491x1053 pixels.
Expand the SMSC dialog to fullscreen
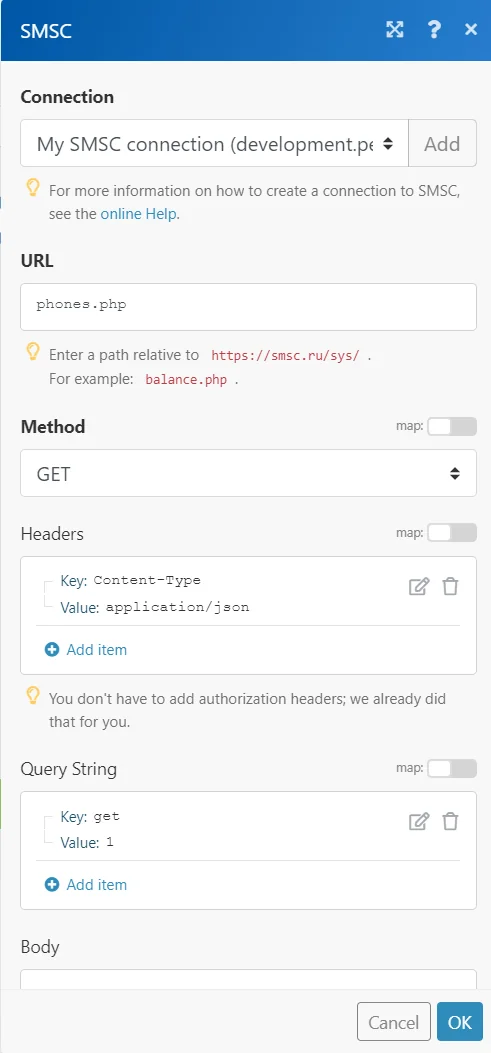pyautogui.click(x=394, y=30)
